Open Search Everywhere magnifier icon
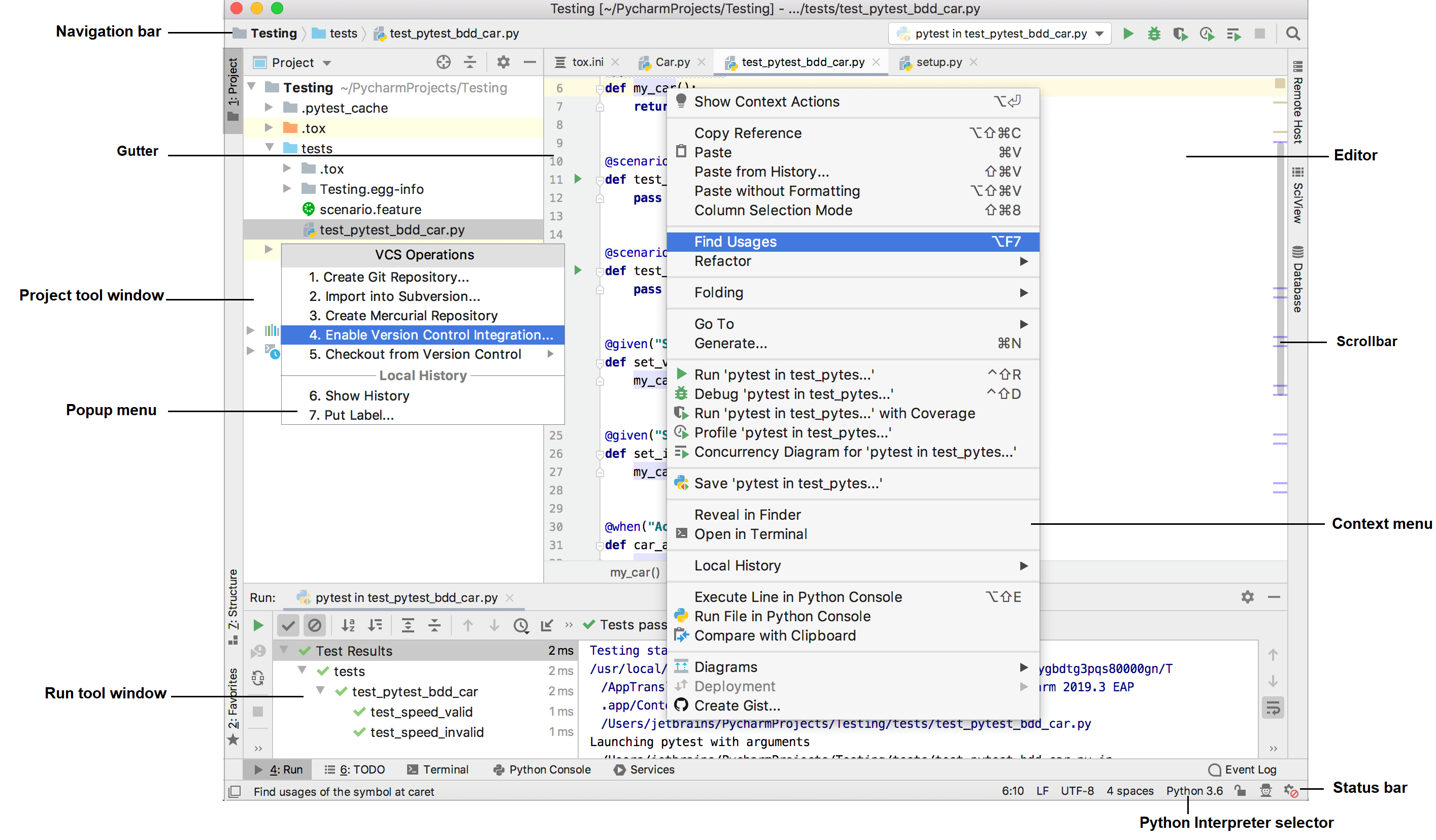Viewport: 1436px width, 840px height. (1292, 33)
